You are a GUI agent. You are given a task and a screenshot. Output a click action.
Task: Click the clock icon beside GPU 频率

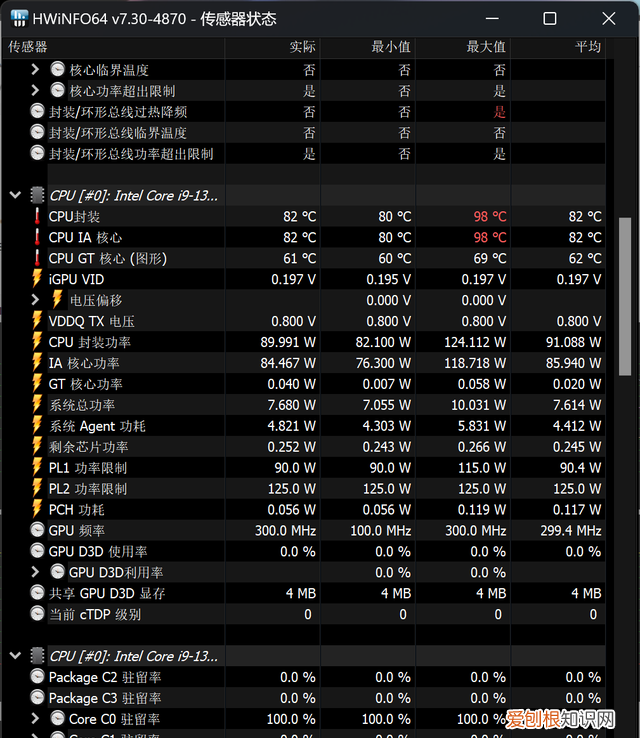(x=37, y=530)
